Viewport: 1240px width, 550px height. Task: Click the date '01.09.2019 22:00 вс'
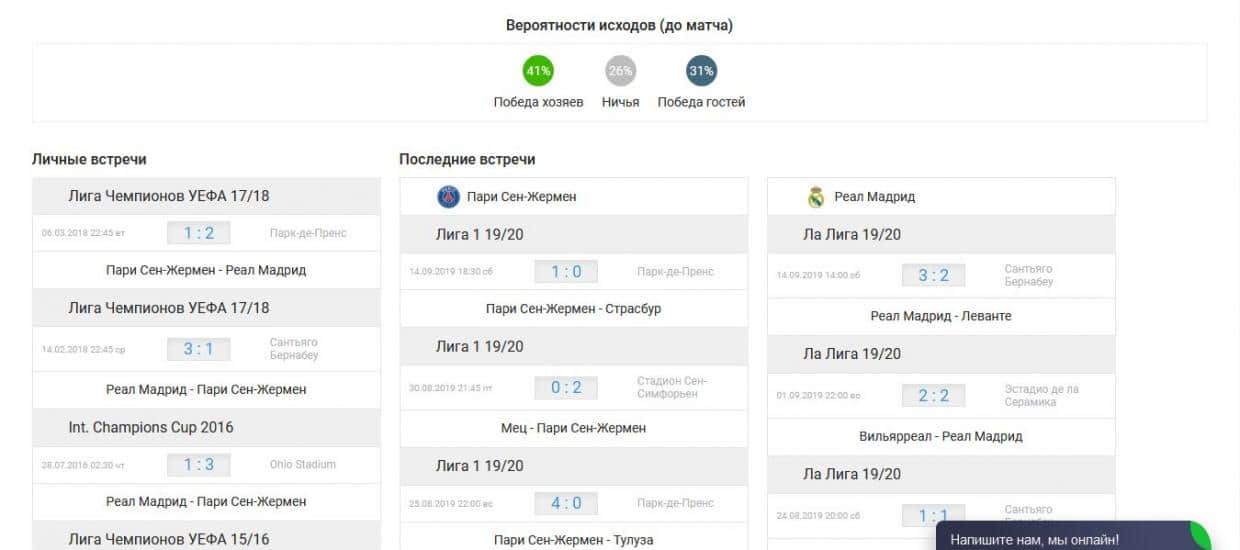pyautogui.click(x=818, y=396)
